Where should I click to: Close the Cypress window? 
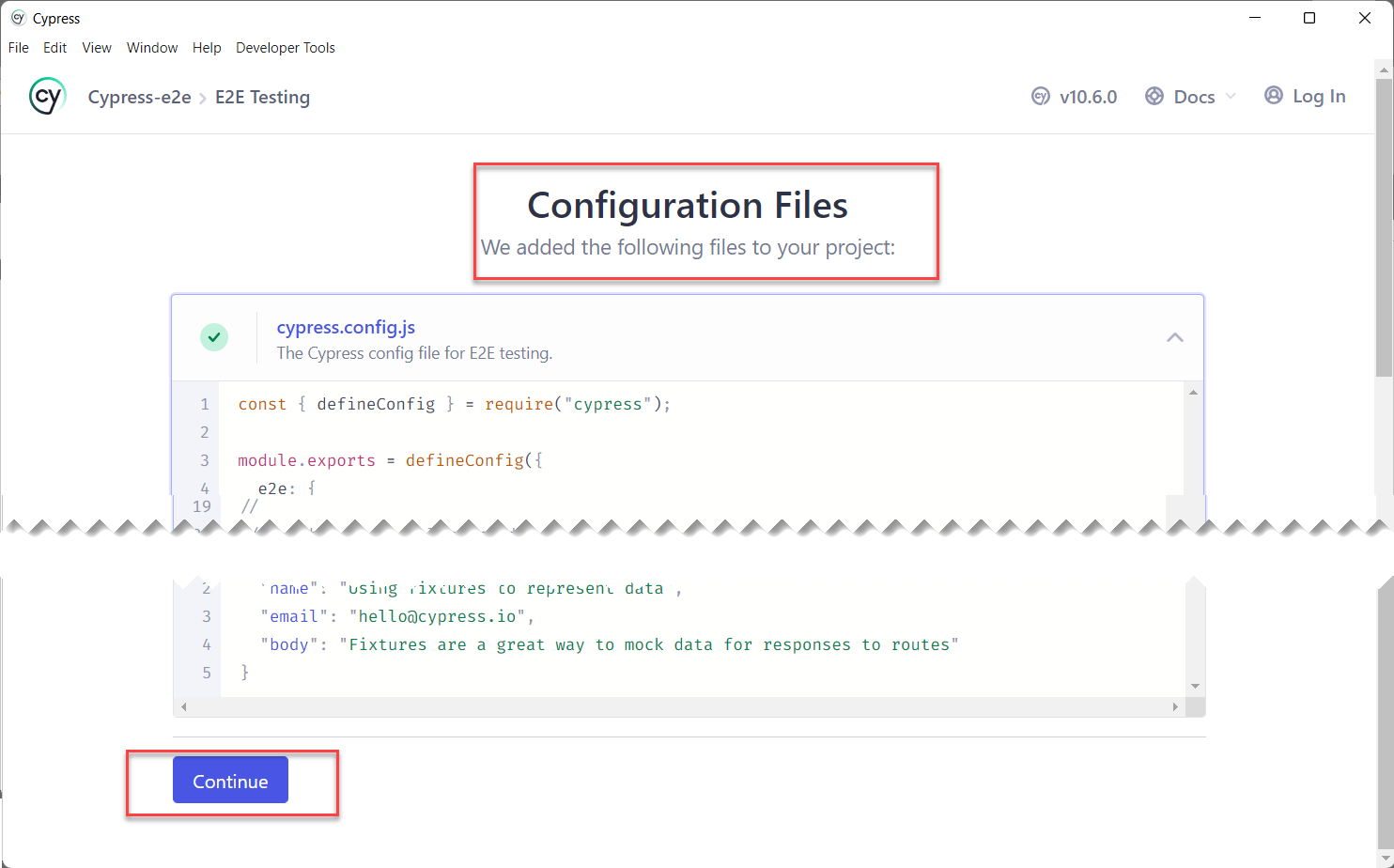[1365, 18]
